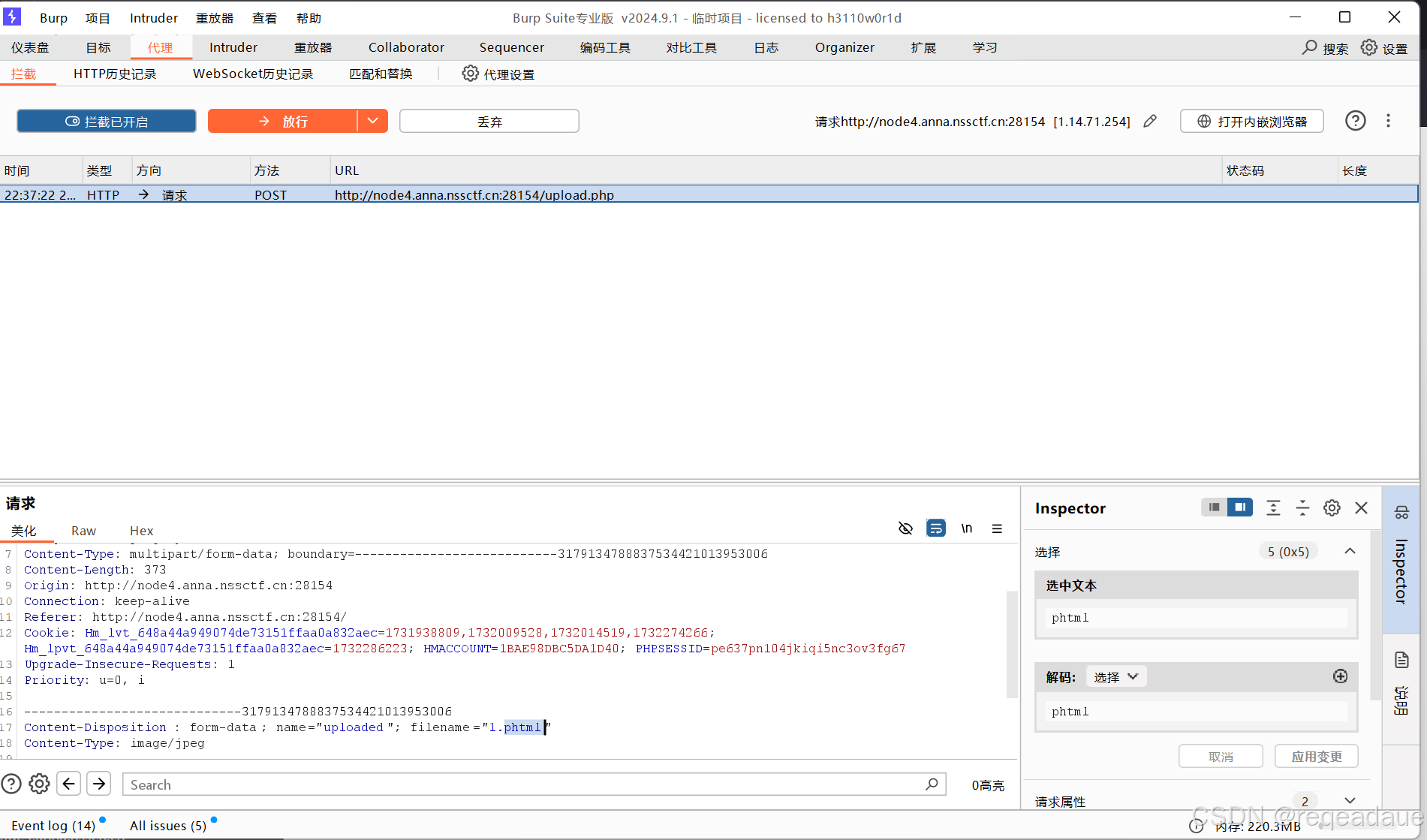Open the search magnifier in top bar

point(1309,47)
